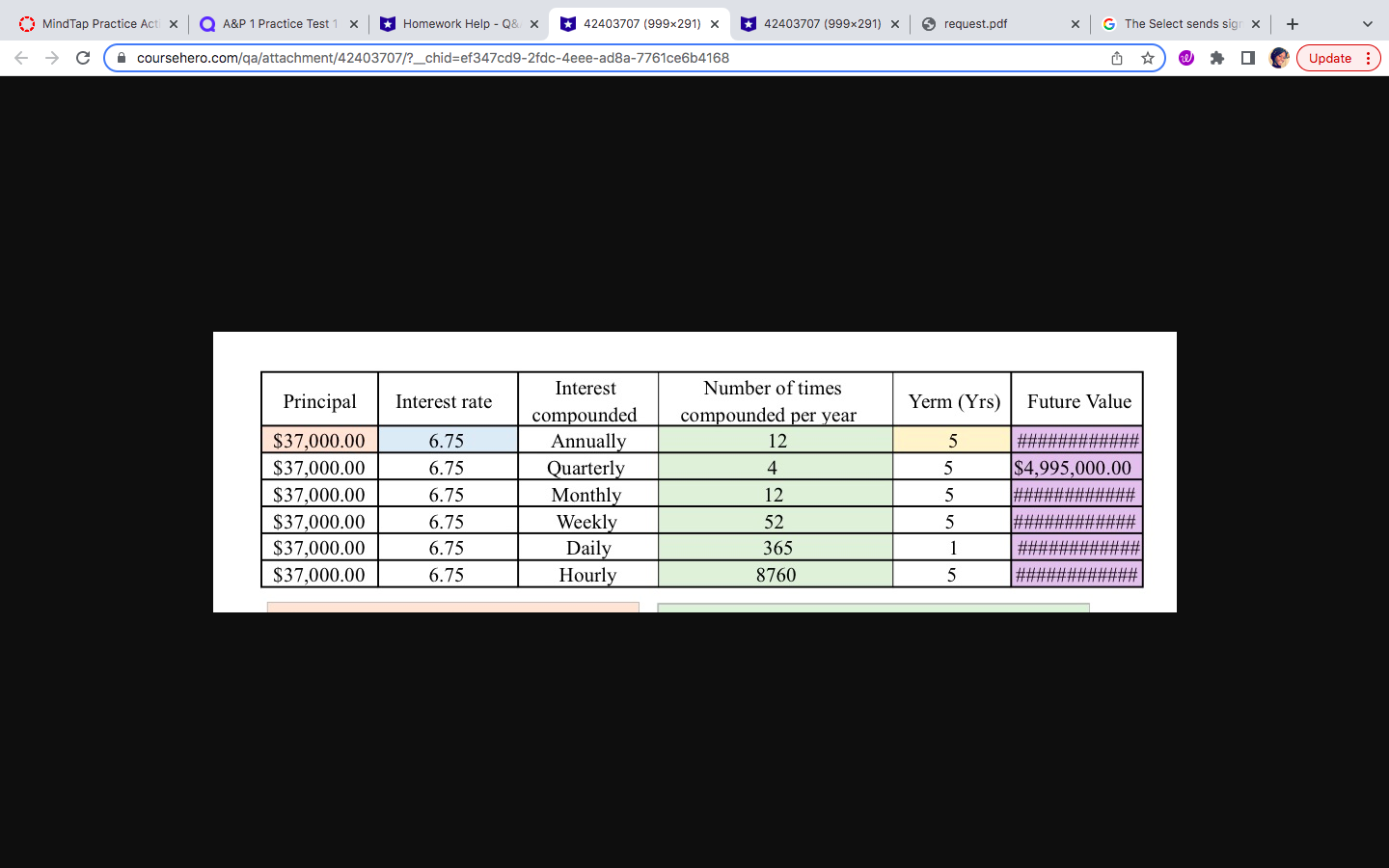
Task: Bookmark this tab with the star
Action: coord(1148,58)
